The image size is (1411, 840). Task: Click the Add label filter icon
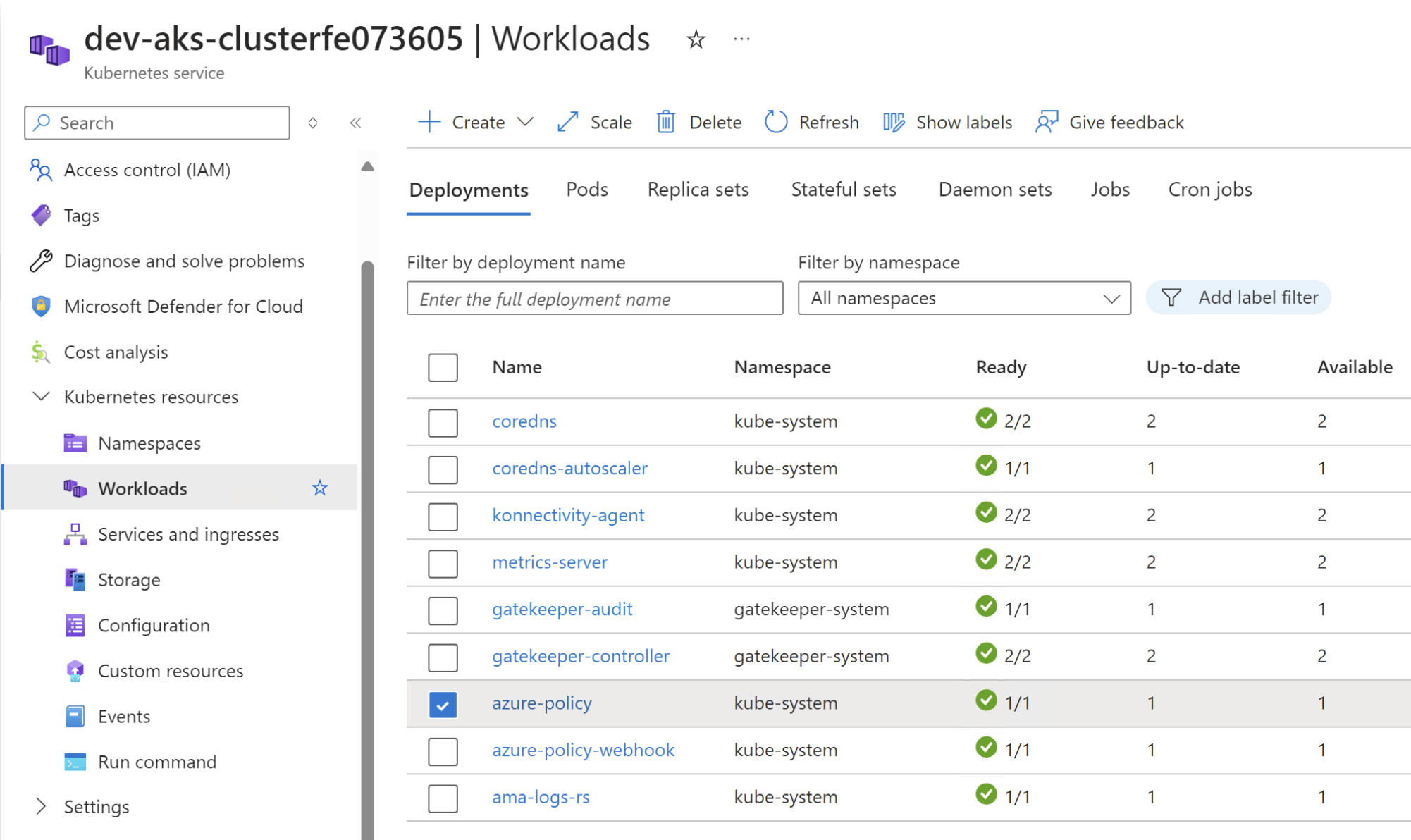1173,296
